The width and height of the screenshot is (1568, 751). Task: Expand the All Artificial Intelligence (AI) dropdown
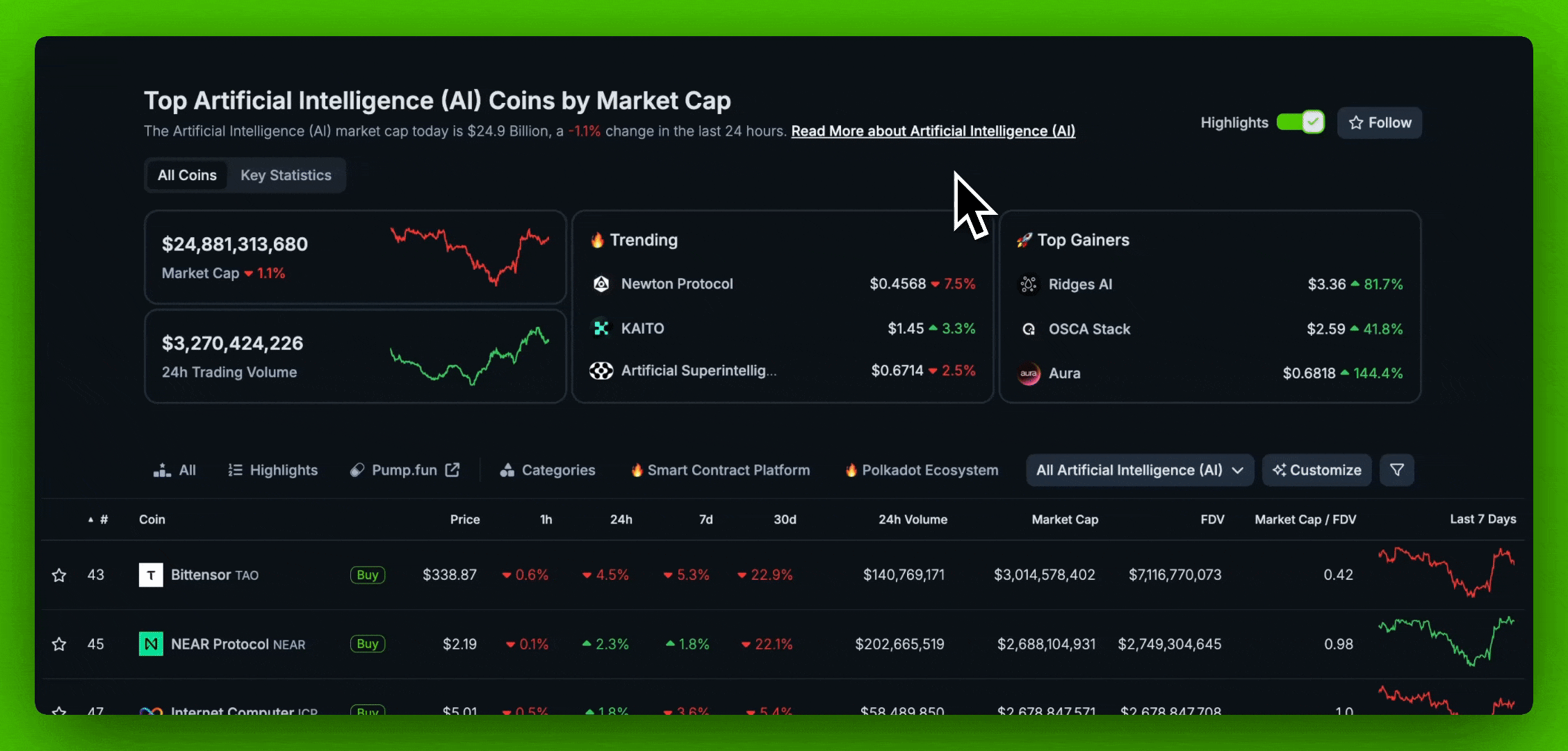[1139, 470]
